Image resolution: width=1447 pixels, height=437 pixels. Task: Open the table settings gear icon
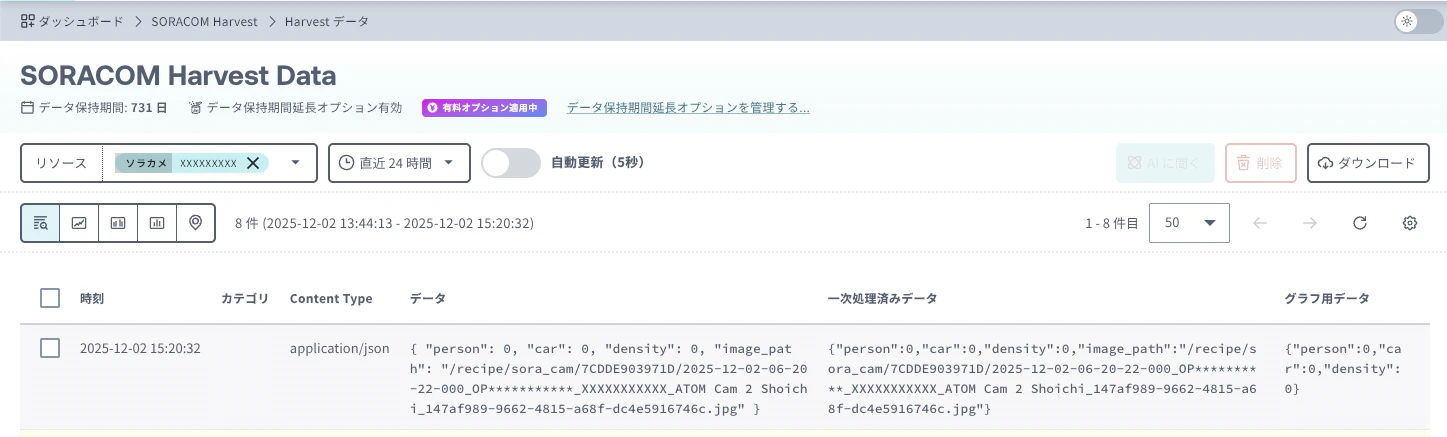click(1410, 223)
